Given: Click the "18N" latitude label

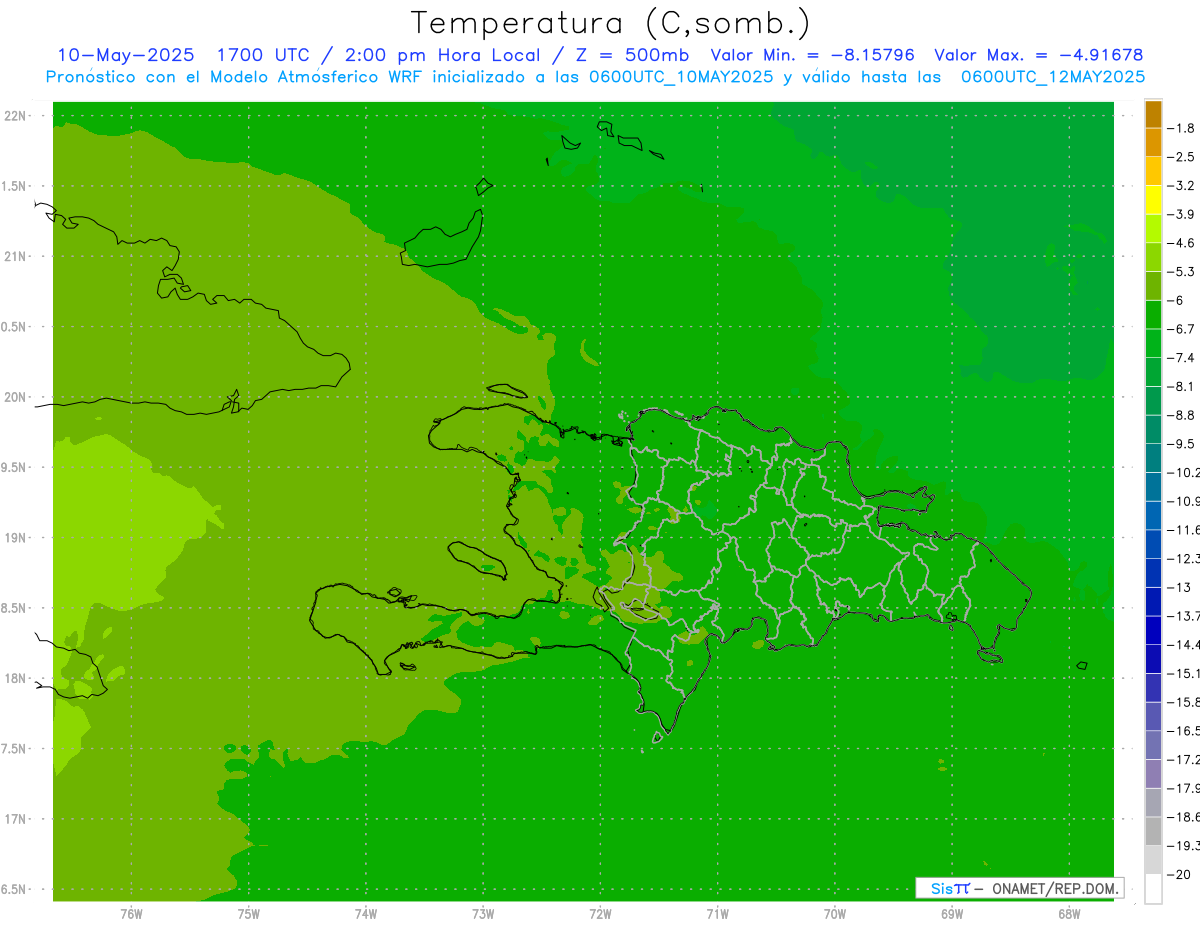Looking at the screenshot, I should click(16, 678).
